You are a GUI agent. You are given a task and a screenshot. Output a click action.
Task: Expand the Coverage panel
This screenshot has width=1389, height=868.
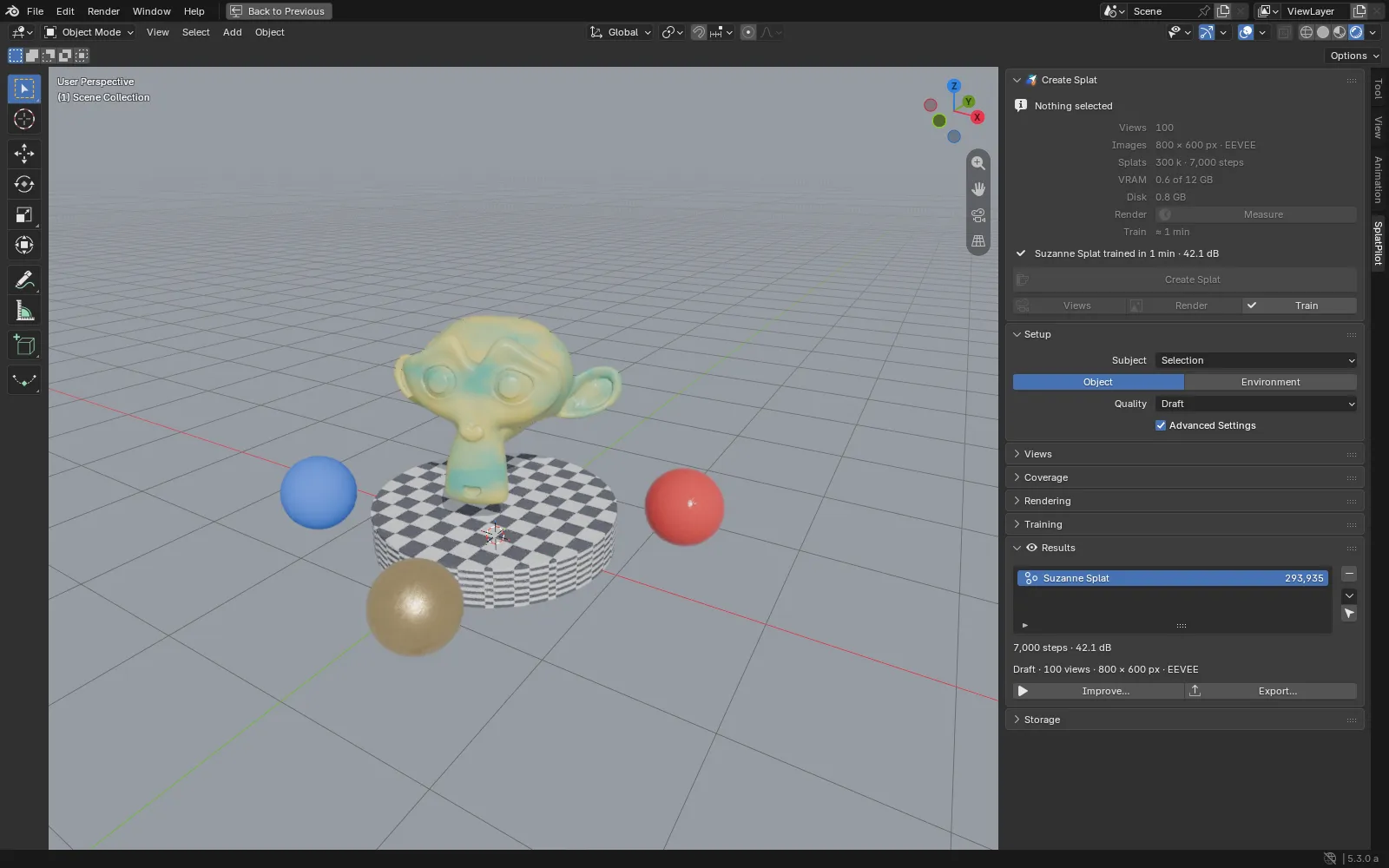point(1185,477)
